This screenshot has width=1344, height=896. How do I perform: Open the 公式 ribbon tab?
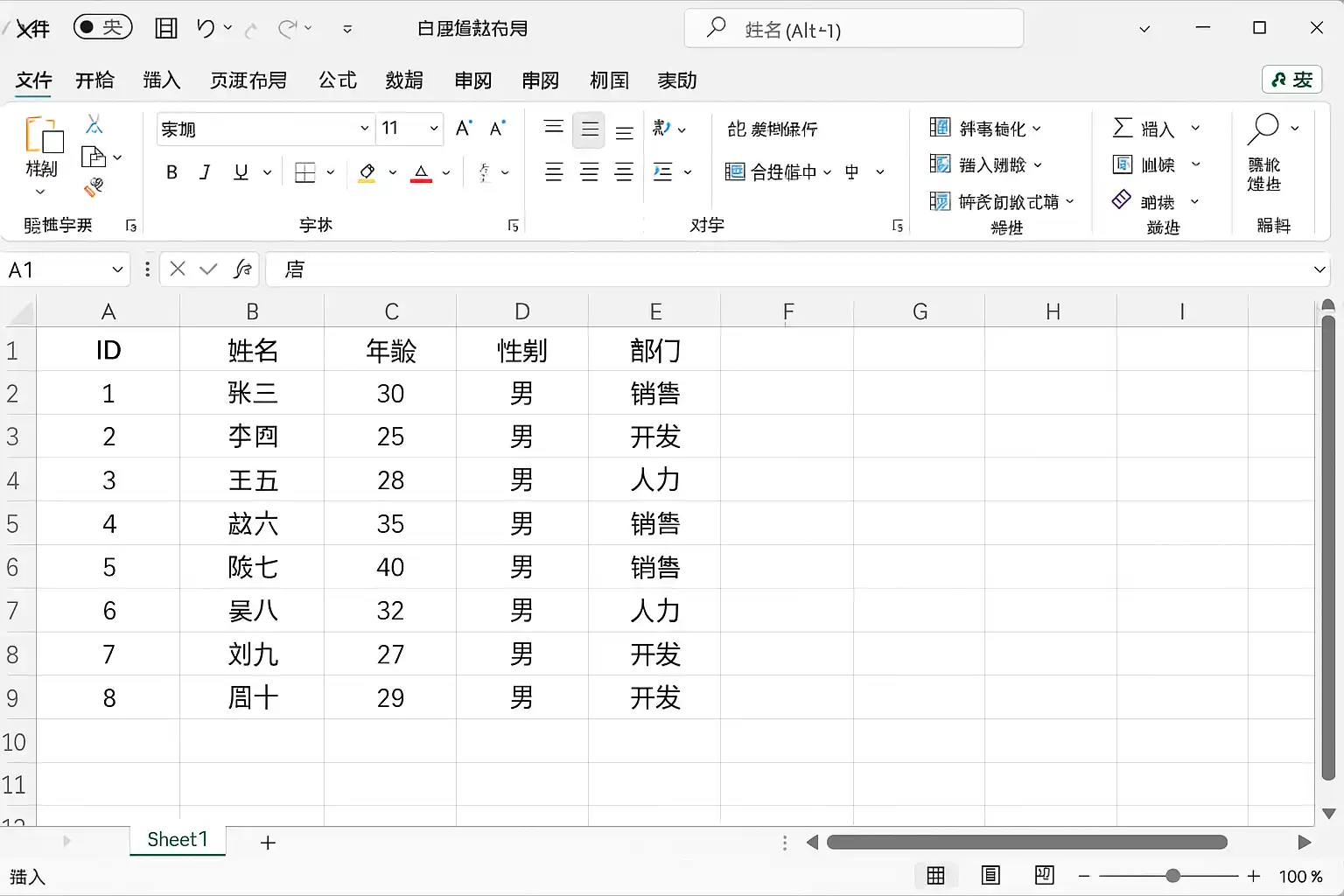coord(338,80)
